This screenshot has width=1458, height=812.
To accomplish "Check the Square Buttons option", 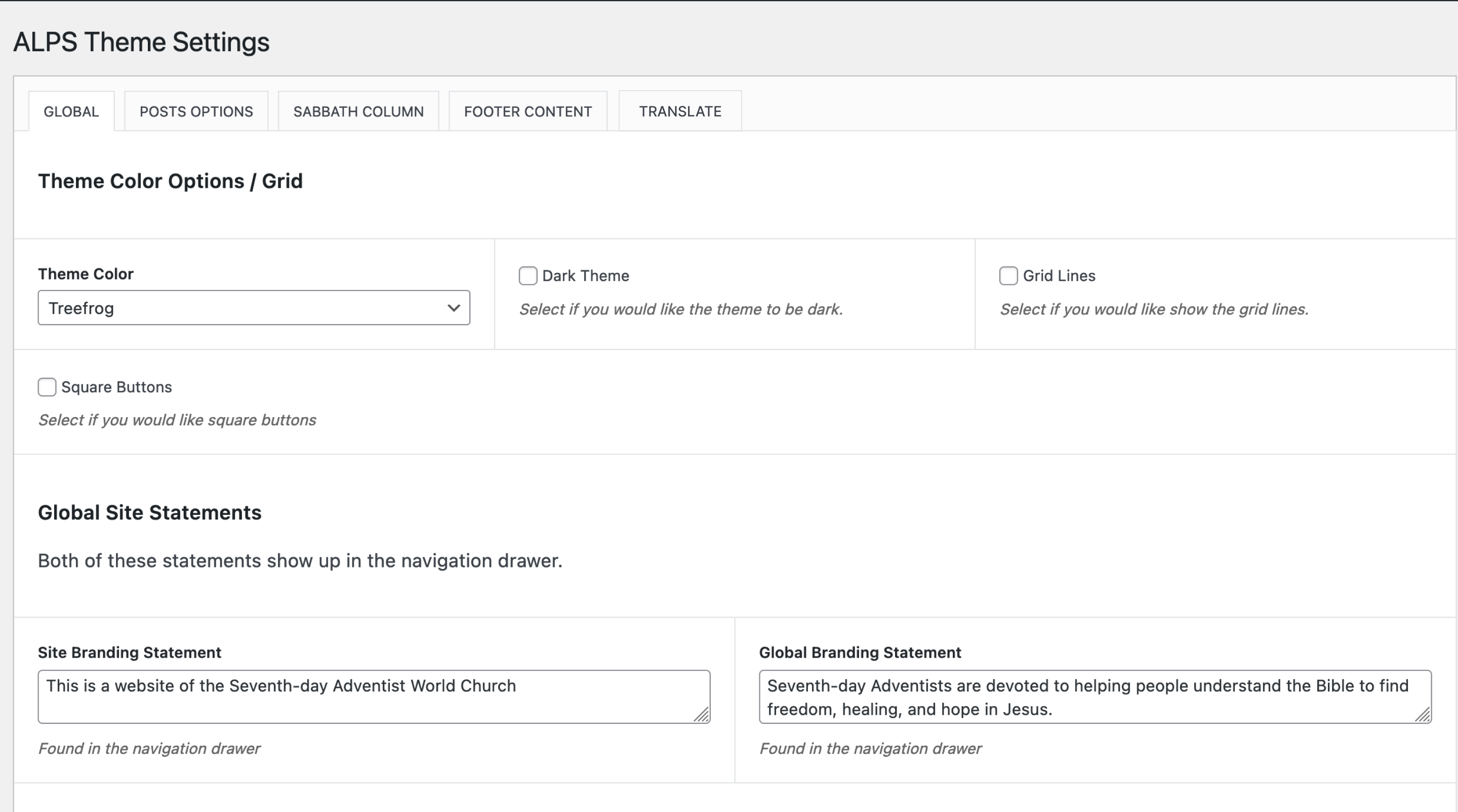I will point(47,387).
